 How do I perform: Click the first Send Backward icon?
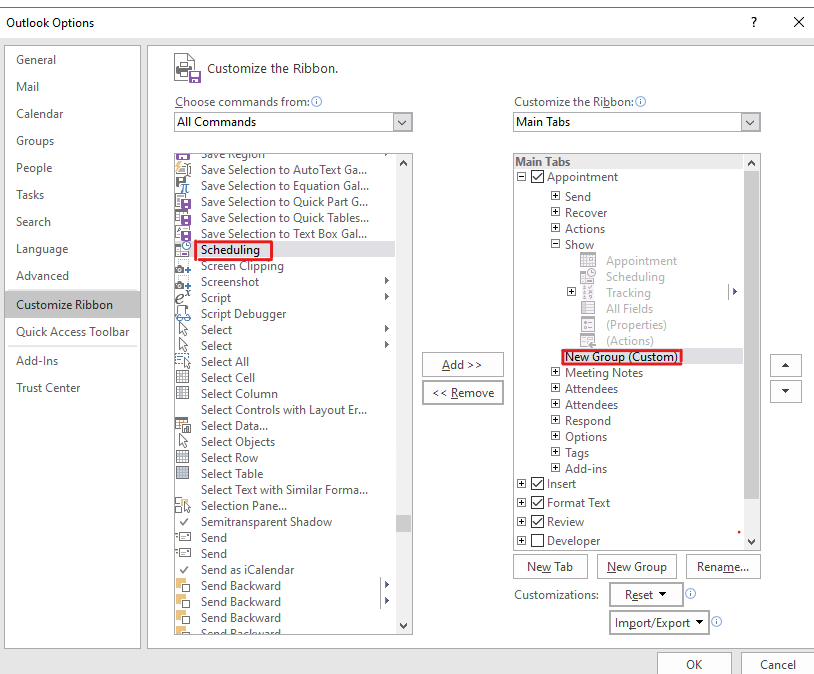pyautogui.click(x=183, y=586)
